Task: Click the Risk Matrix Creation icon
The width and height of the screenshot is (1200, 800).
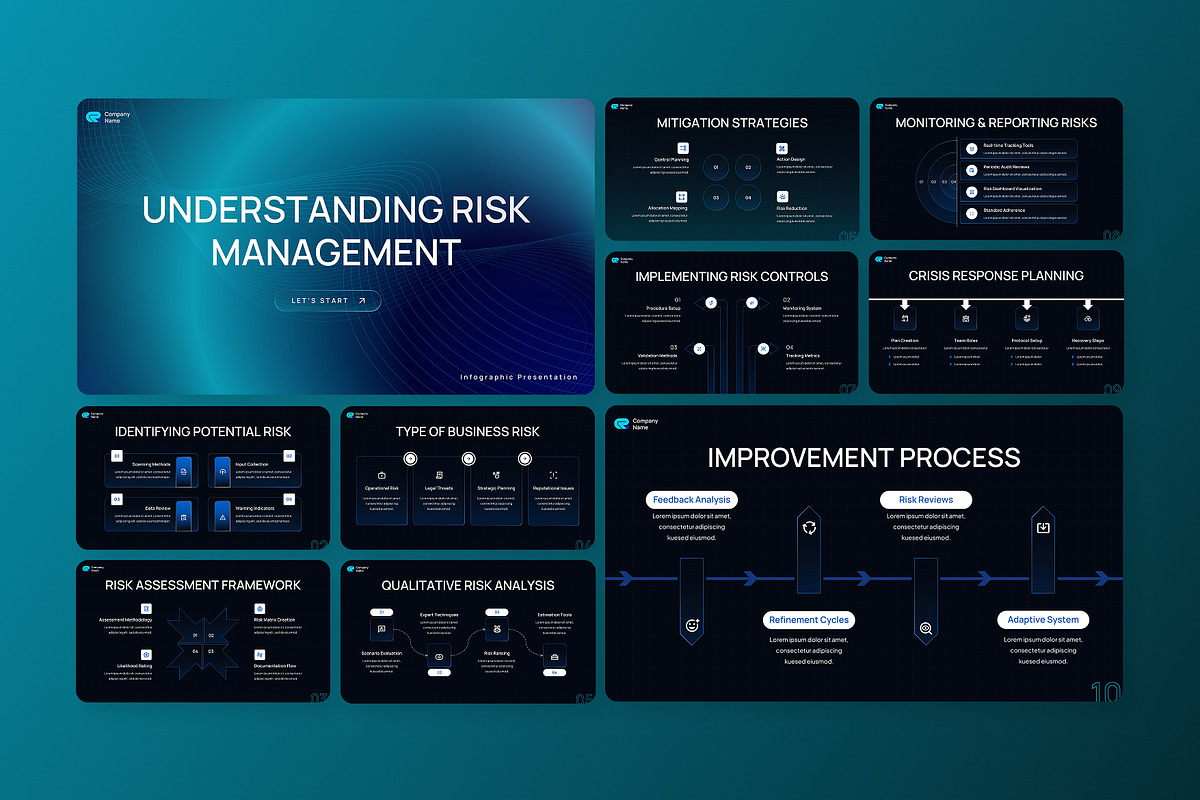Action: pos(260,609)
